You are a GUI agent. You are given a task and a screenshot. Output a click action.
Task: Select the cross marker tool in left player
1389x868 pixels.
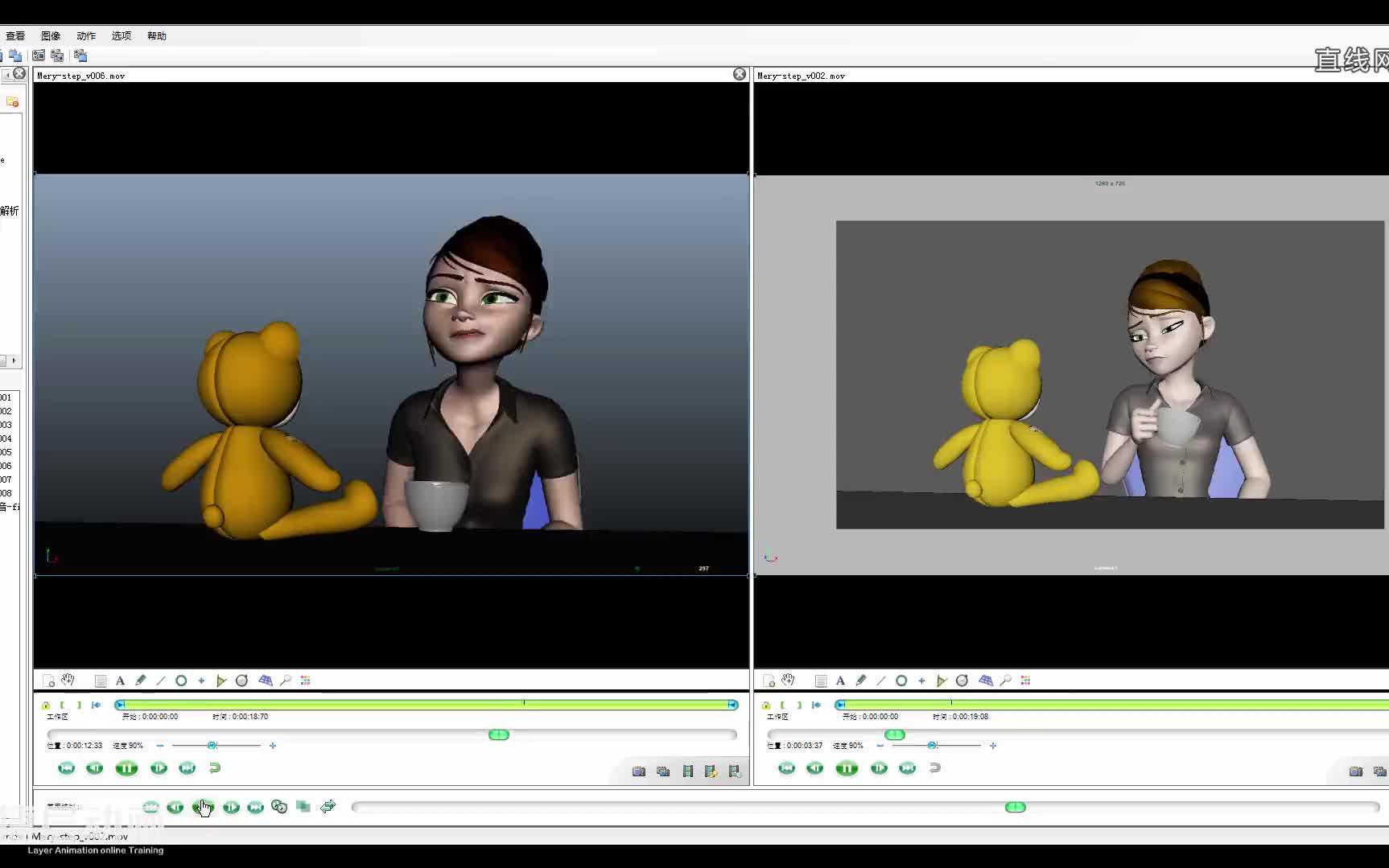pos(201,681)
